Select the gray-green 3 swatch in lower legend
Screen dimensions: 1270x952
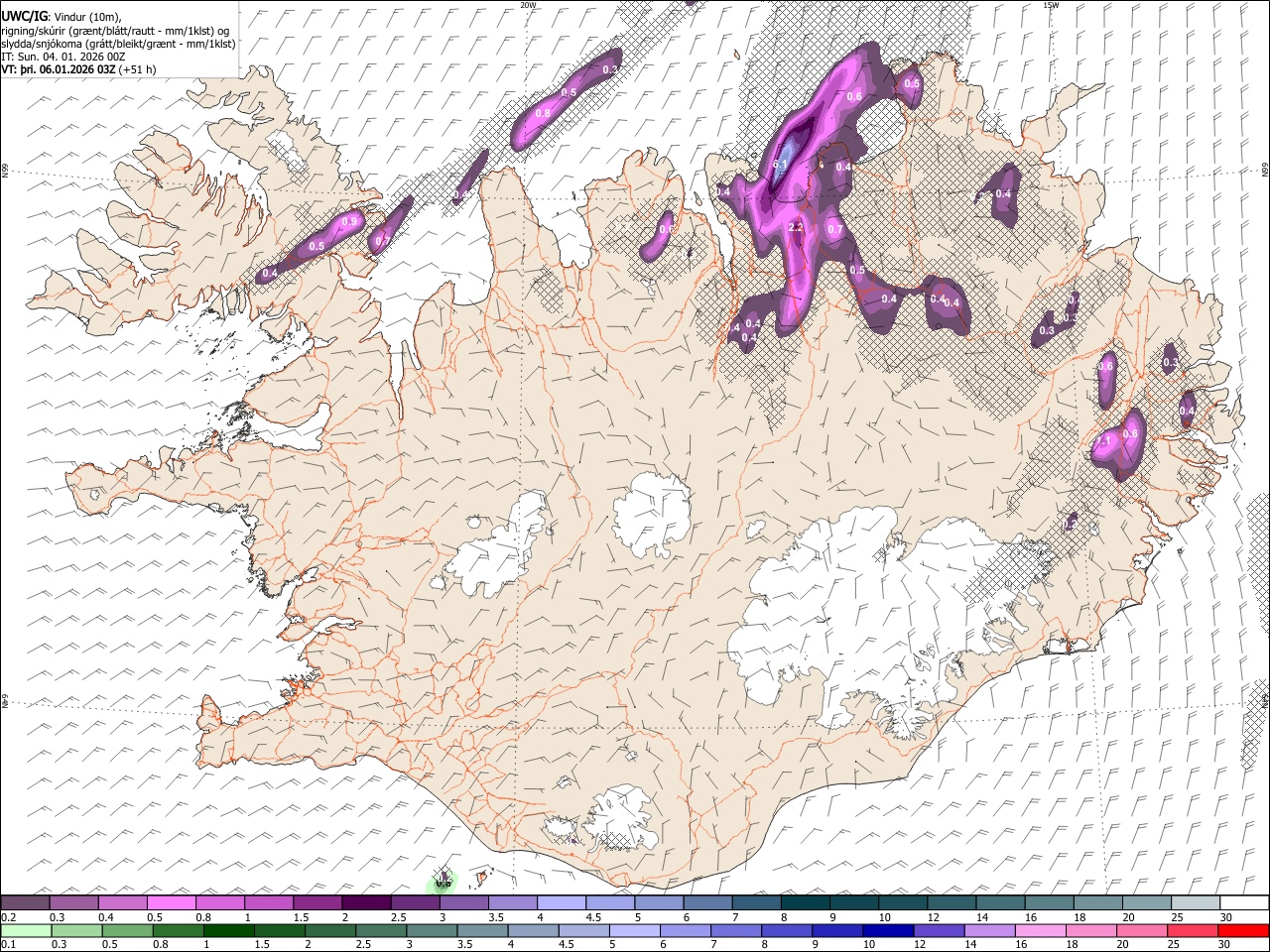point(433,930)
